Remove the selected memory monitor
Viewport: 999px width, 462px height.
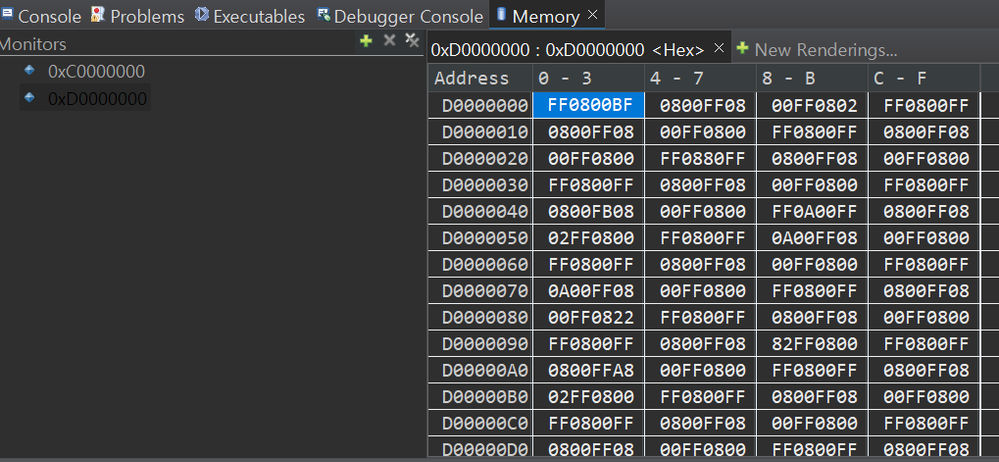[x=389, y=41]
